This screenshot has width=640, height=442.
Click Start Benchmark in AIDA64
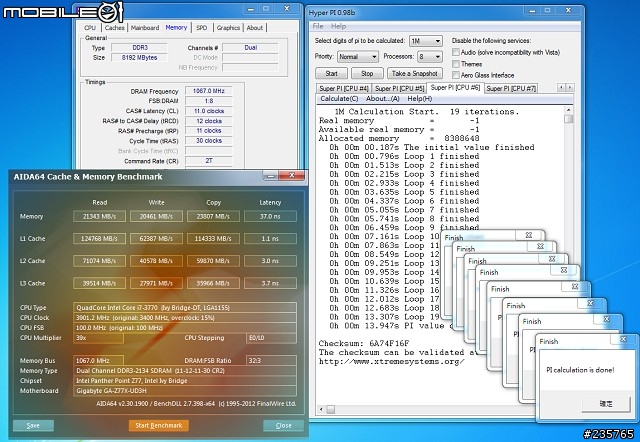159,426
